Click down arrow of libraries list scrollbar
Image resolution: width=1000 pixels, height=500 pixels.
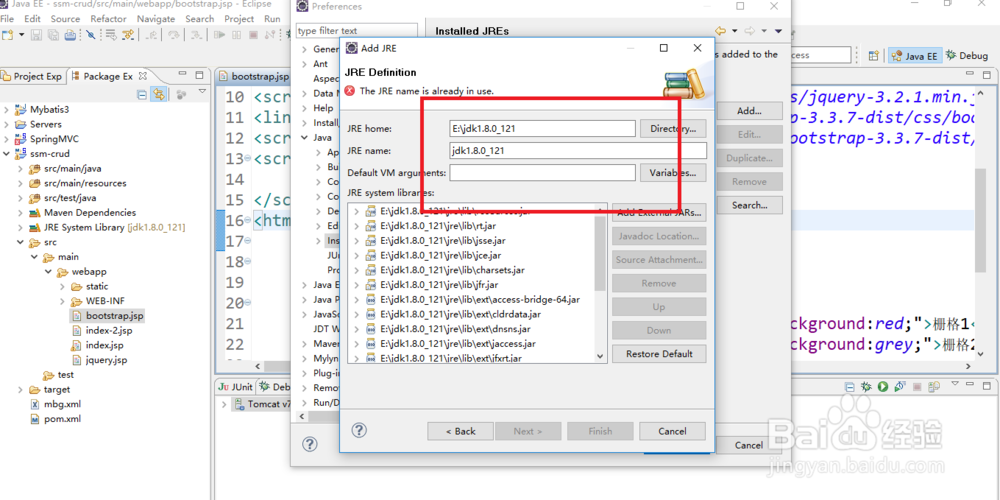click(600, 356)
